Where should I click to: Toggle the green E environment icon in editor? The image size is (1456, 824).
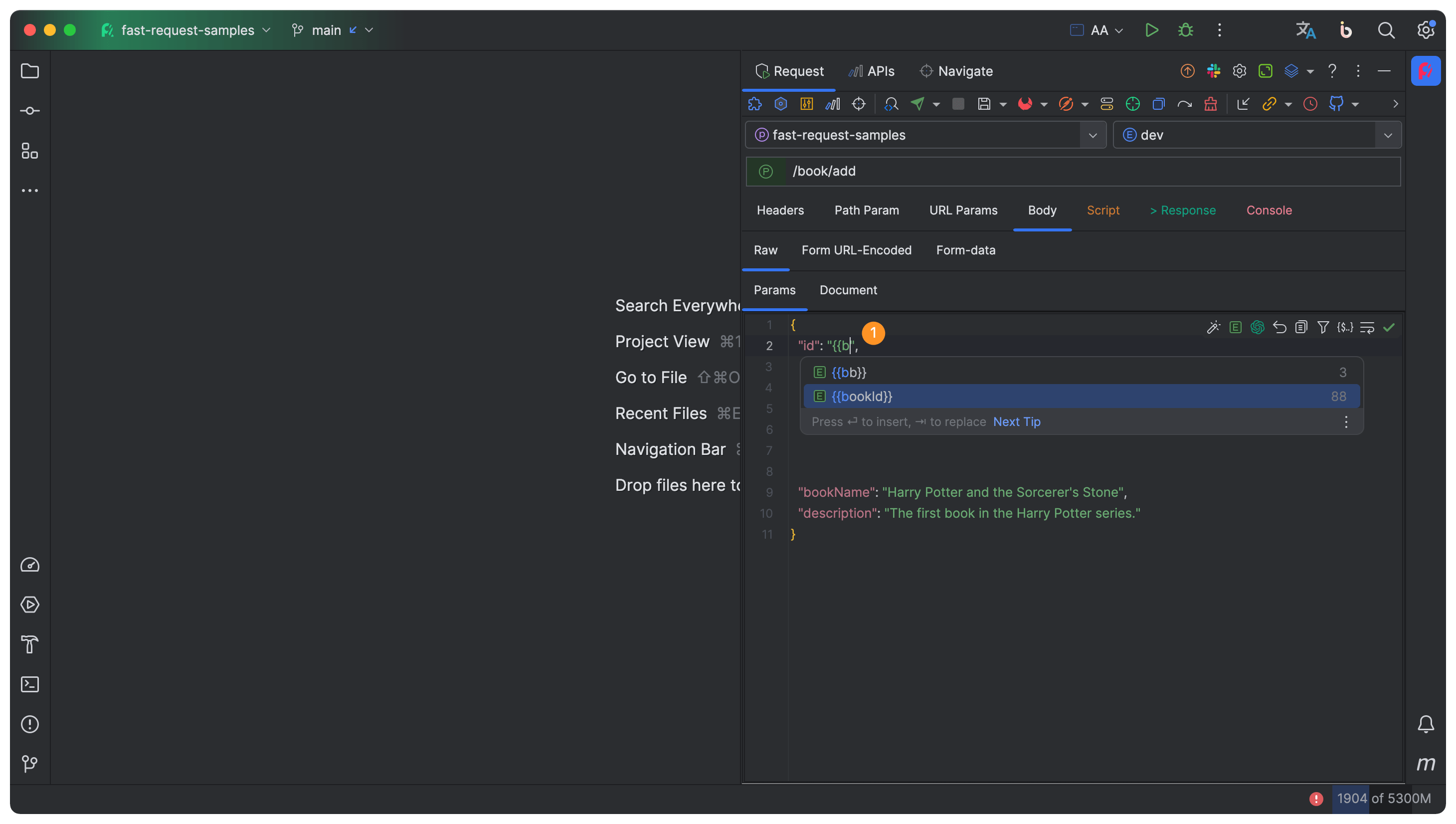1236,328
